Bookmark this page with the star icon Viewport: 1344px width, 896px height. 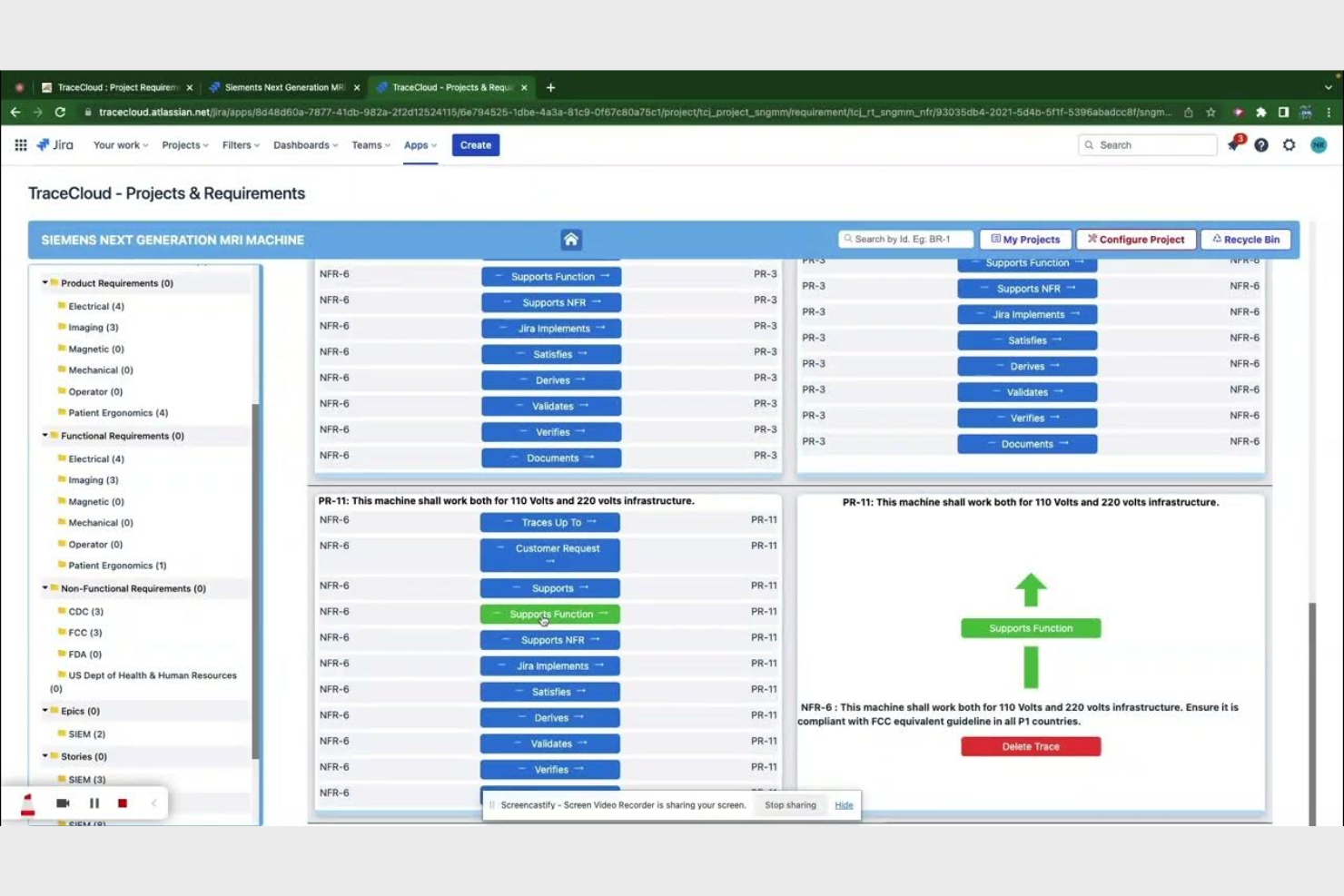pos(1211,113)
